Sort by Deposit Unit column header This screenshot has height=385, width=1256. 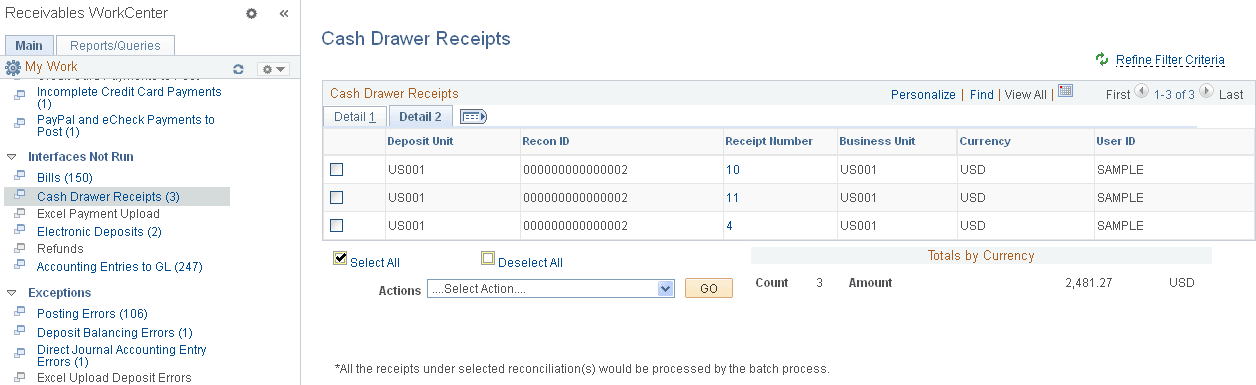pyautogui.click(x=420, y=141)
